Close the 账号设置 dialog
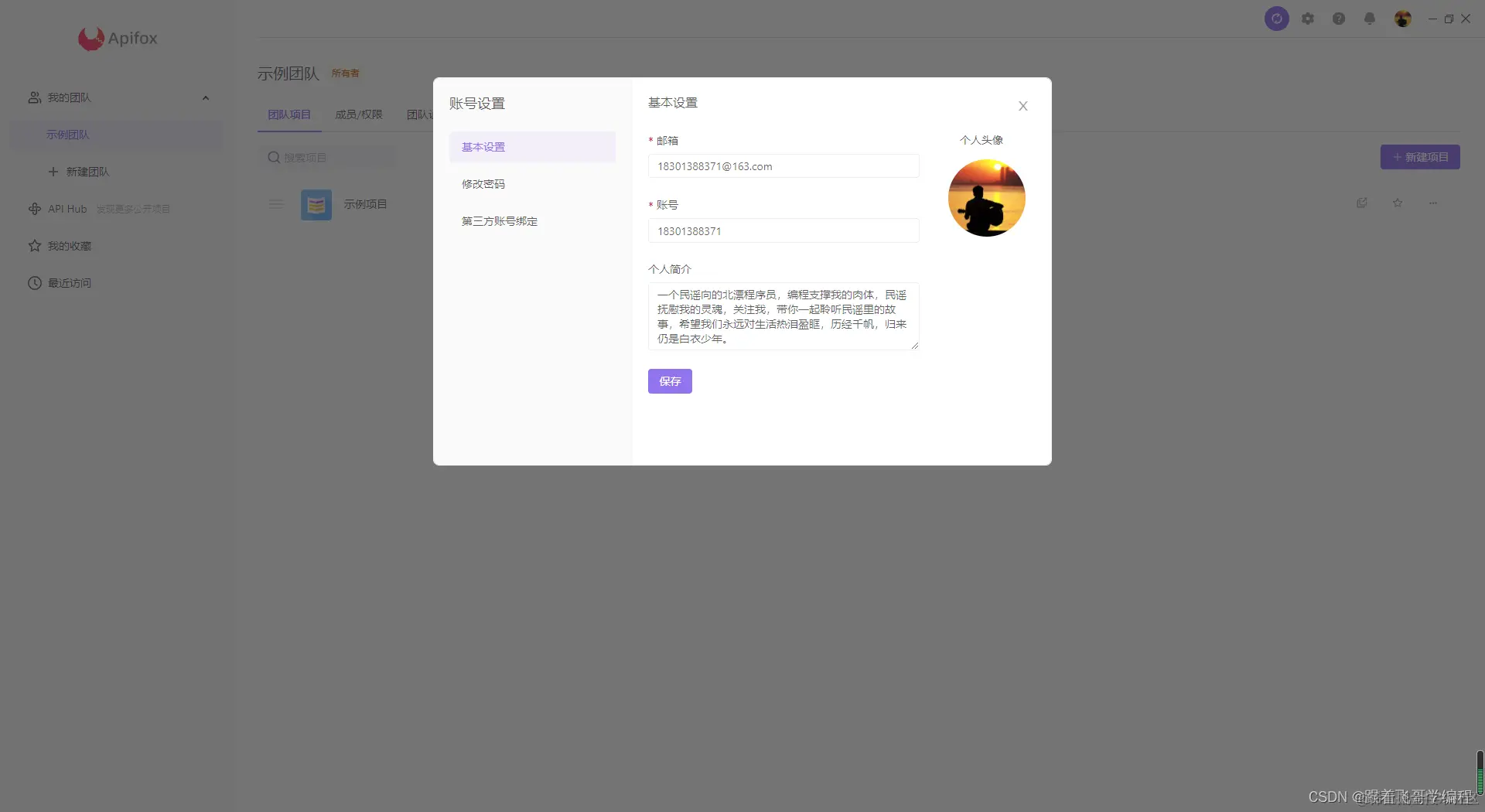 point(1022,106)
